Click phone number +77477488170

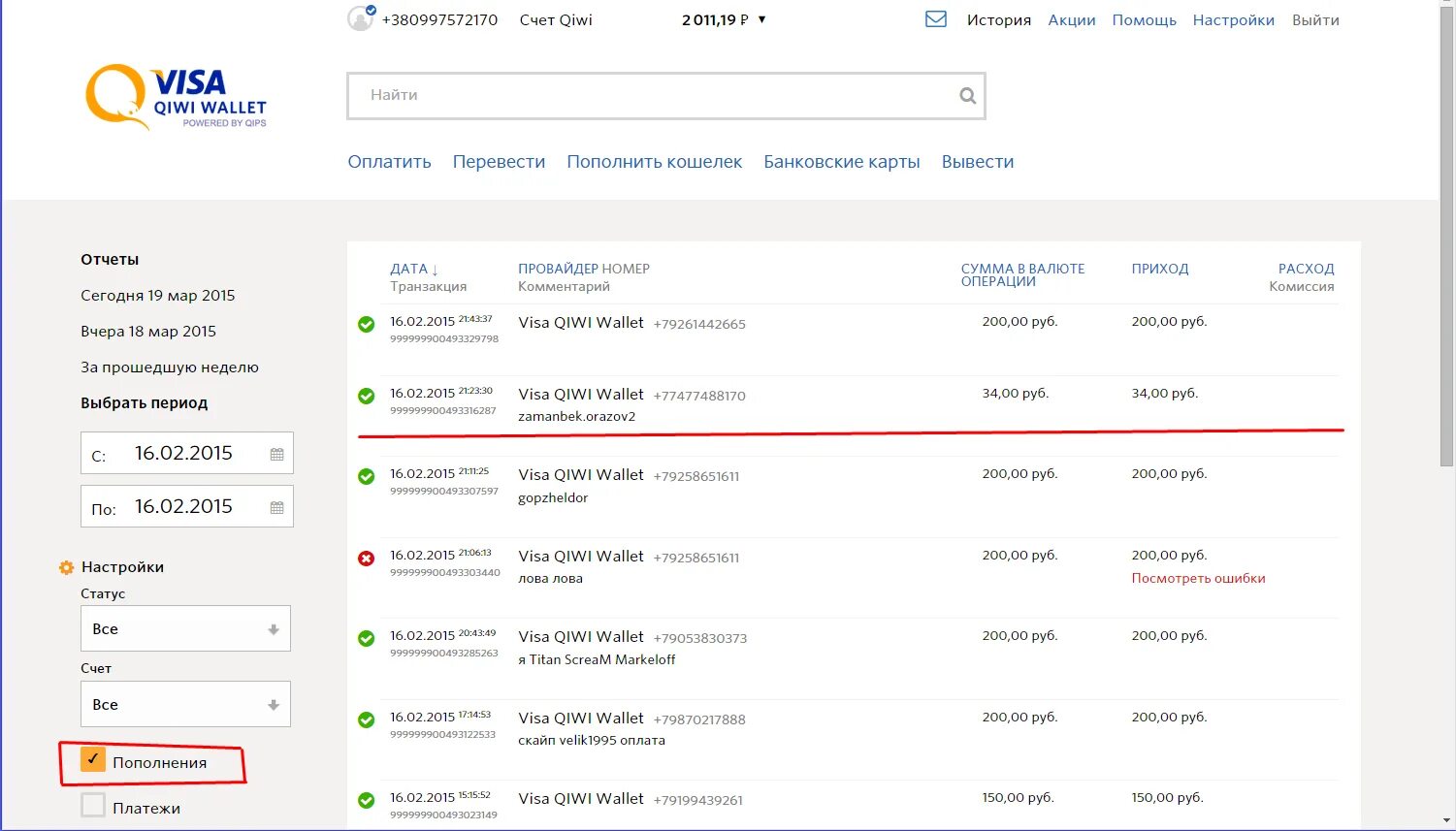[x=699, y=396]
